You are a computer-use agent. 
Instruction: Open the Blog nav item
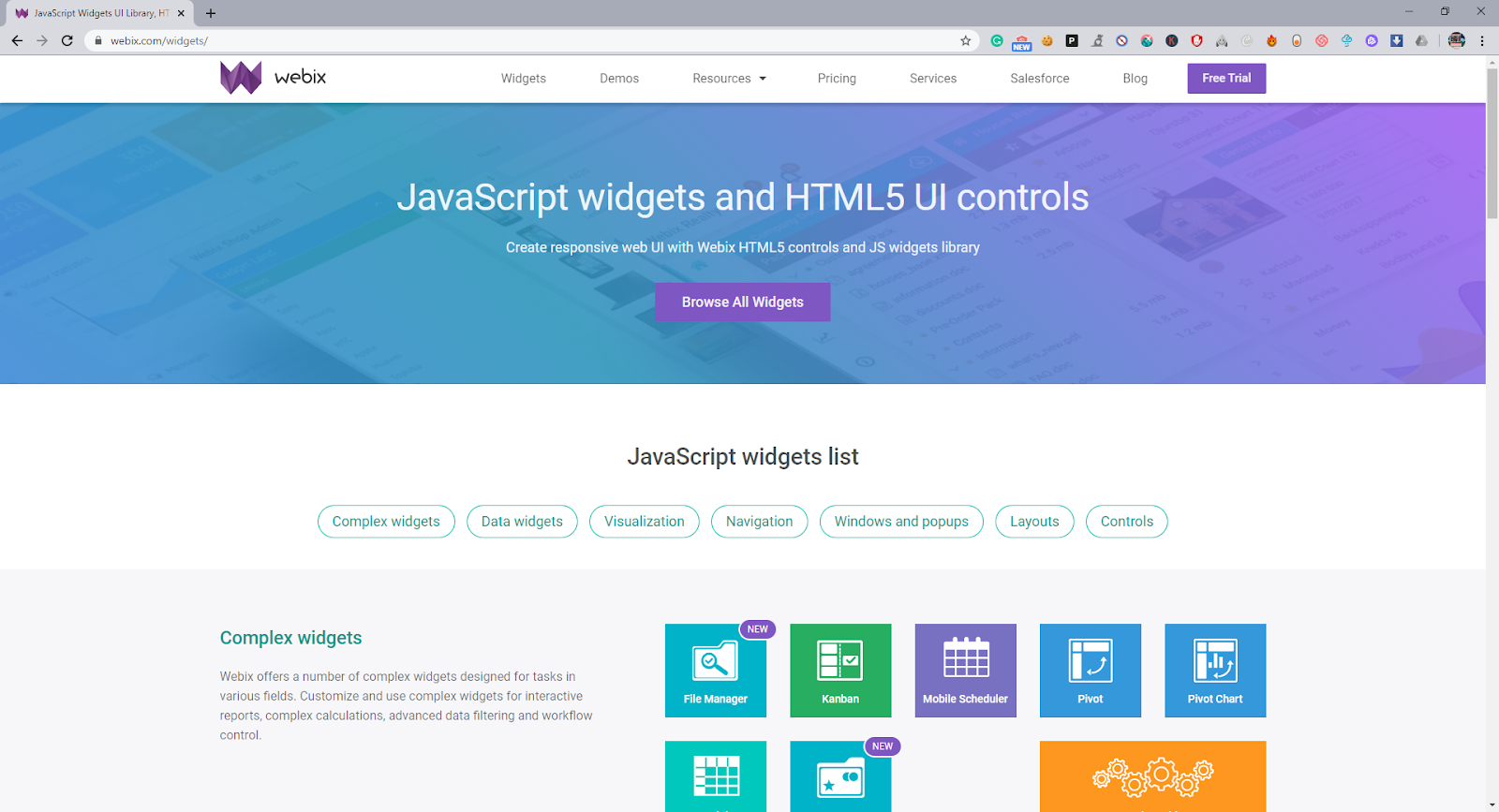[1135, 79]
